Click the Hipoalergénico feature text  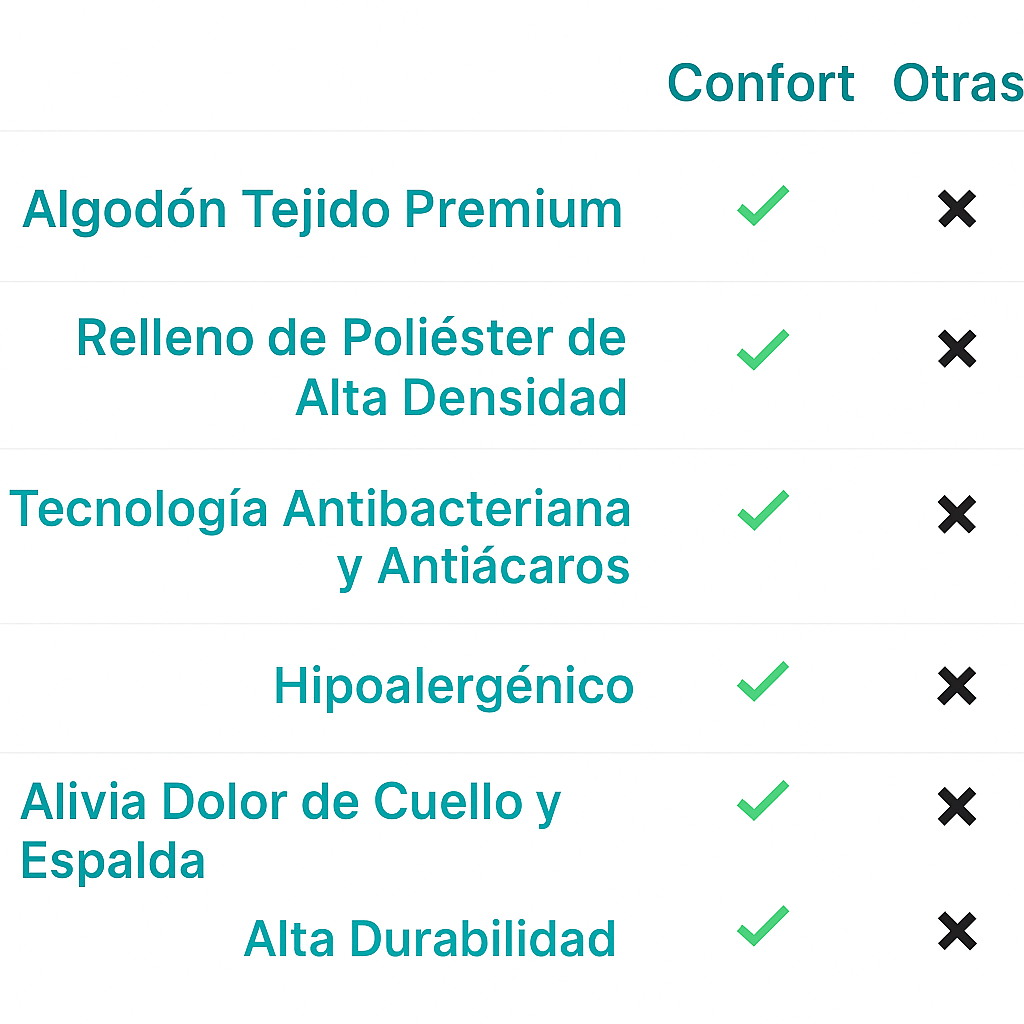coord(454,687)
